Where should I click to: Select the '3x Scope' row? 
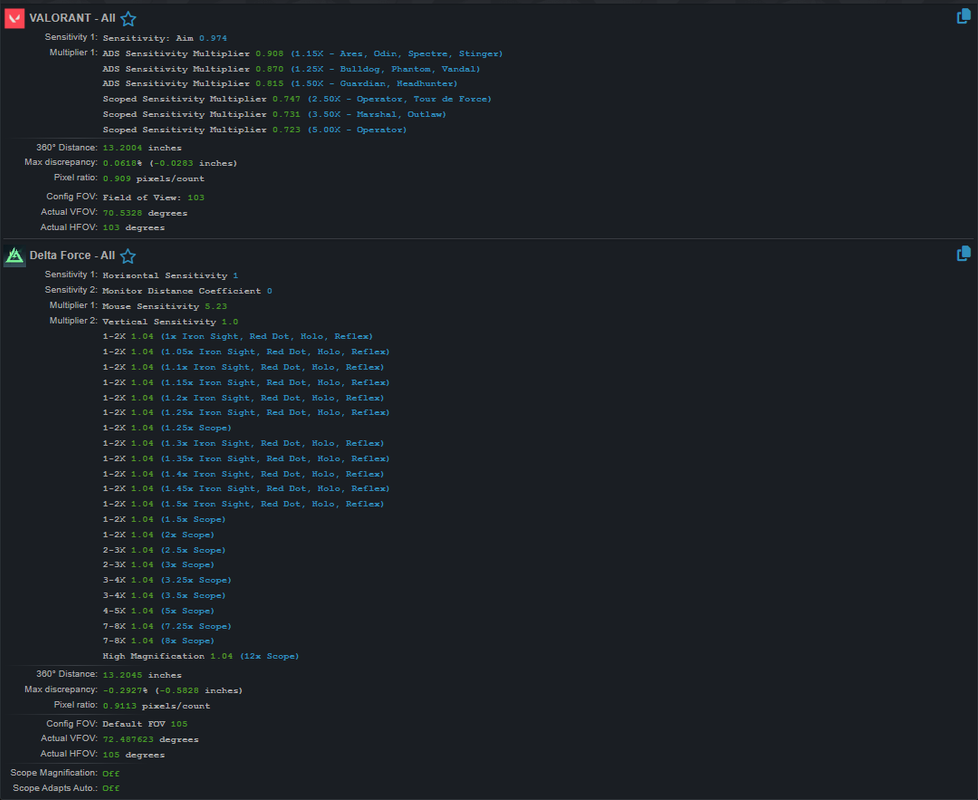158,565
